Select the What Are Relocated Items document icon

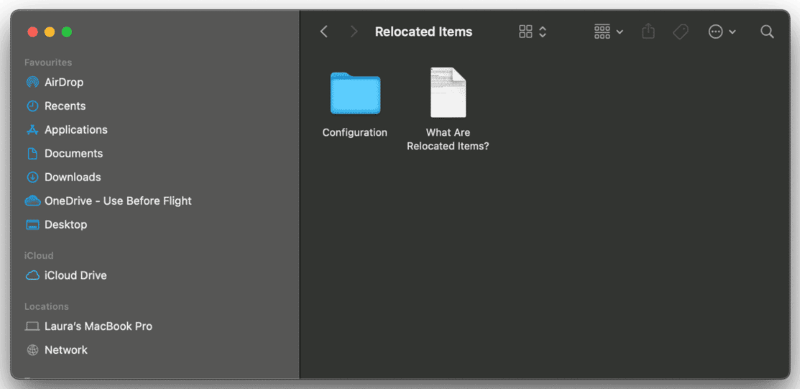point(448,92)
